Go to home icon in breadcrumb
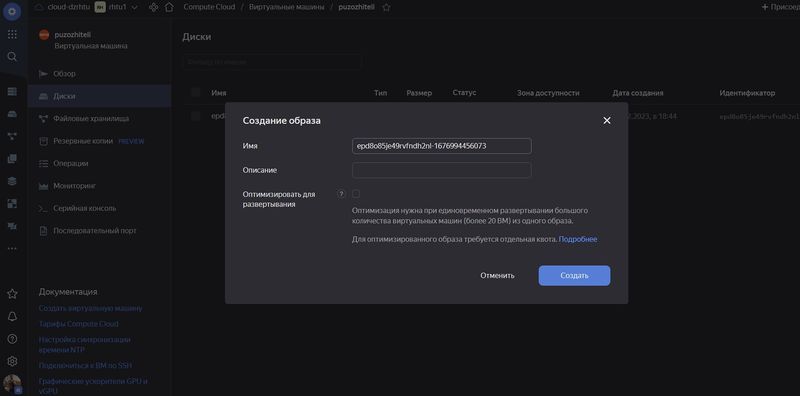Screen dimensions: 800x396 point(169,7)
